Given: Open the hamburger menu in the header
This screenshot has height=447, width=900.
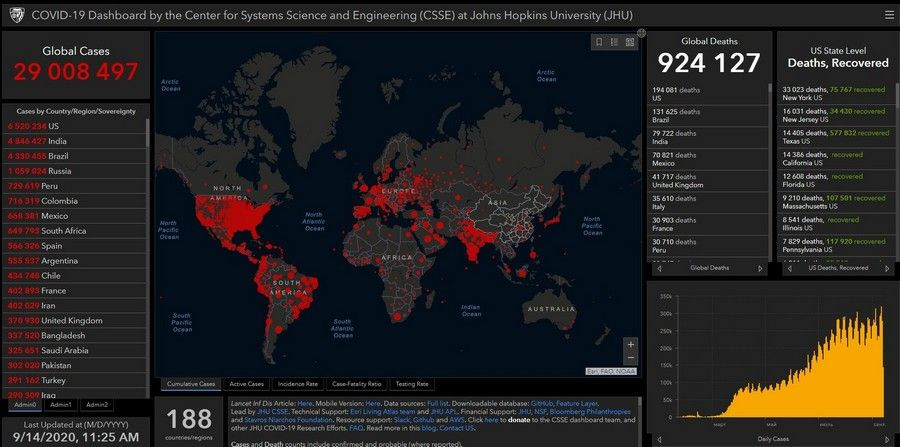Looking at the screenshot, I should [888, 14].
